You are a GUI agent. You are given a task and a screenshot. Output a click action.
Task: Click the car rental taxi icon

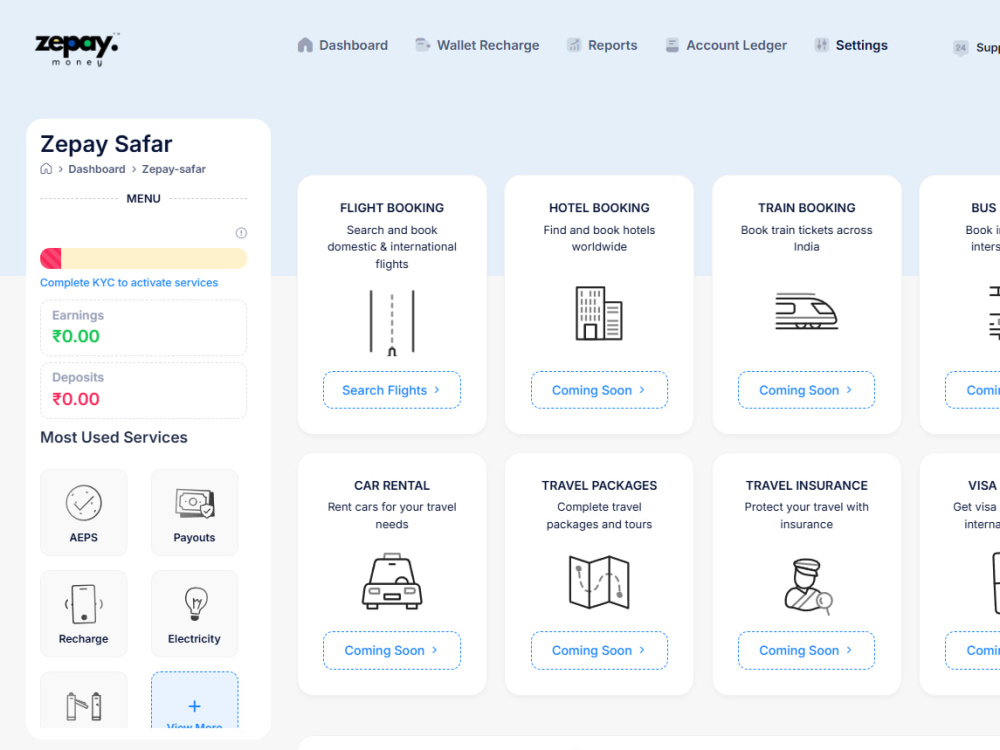(392, 582)
